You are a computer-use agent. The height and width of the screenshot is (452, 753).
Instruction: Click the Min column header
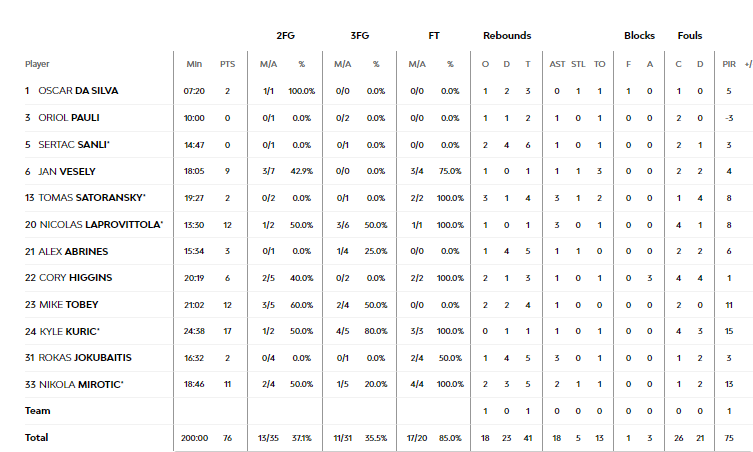coord(194,64)
